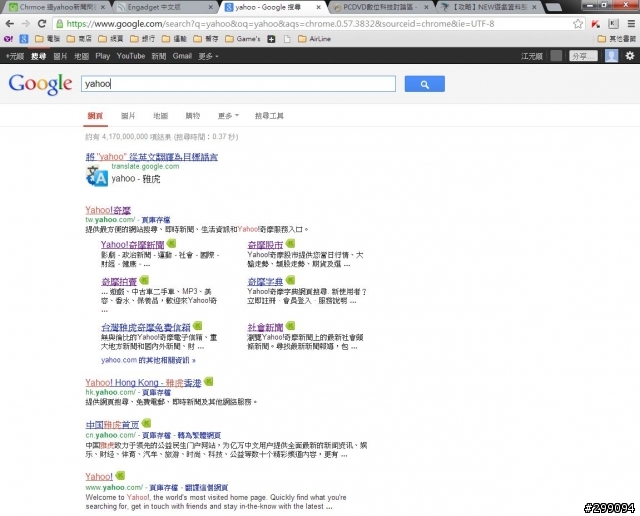Open the Yahoo!奇摩 search result
Screen dimensions: 640x516
point(108,210)
